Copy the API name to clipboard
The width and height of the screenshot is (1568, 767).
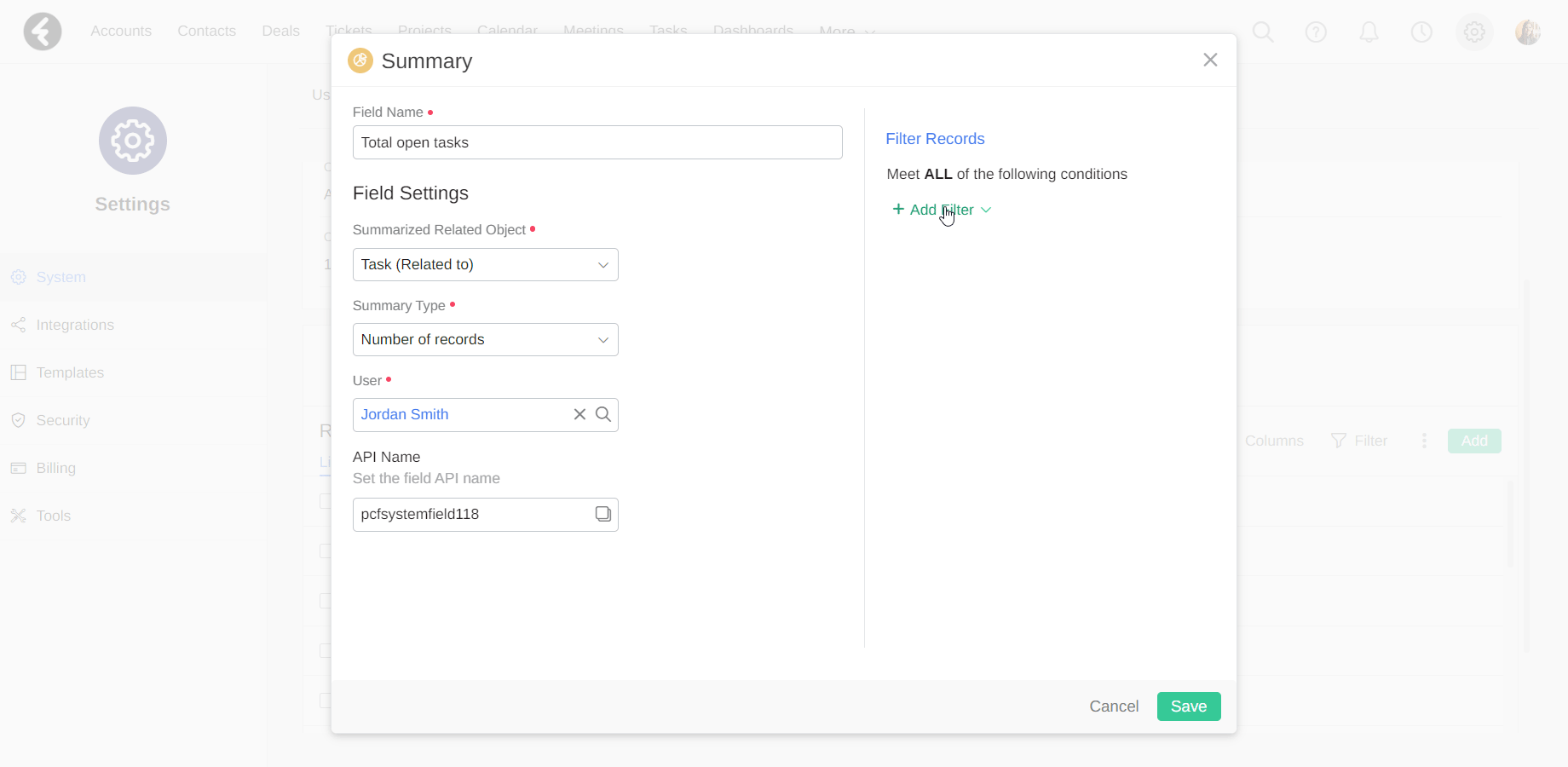tap(603, 514)
